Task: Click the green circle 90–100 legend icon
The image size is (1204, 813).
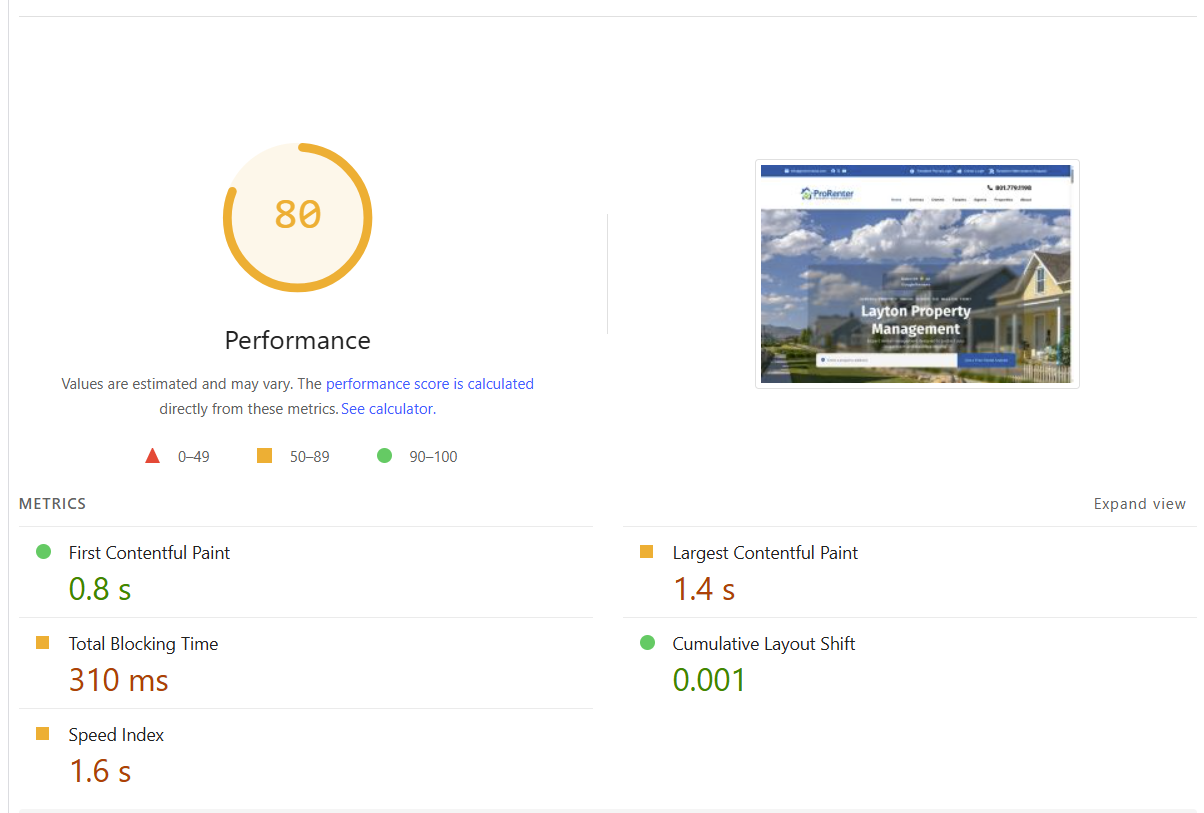Action: [384, 456]
